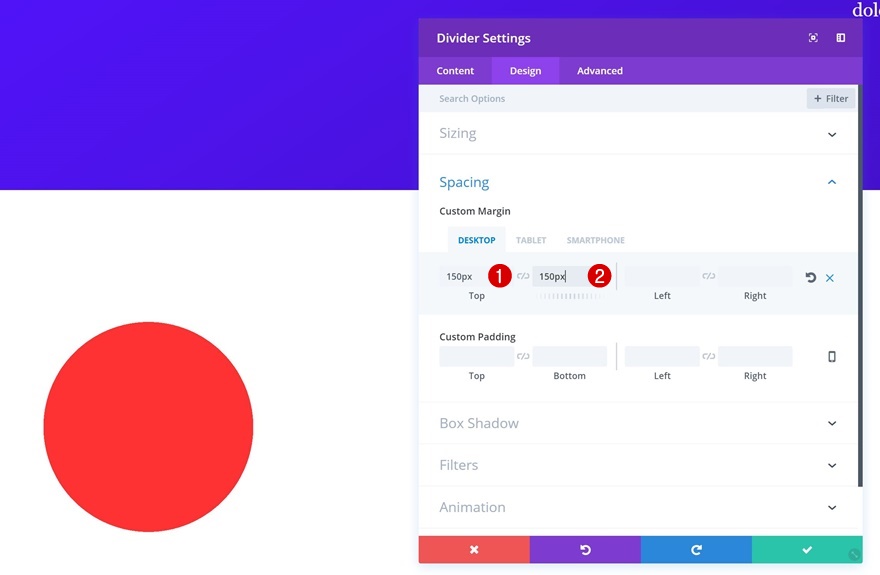Toggle margin left-right link icon
Screen dimensions: 880x575
(x=709, y=276)
